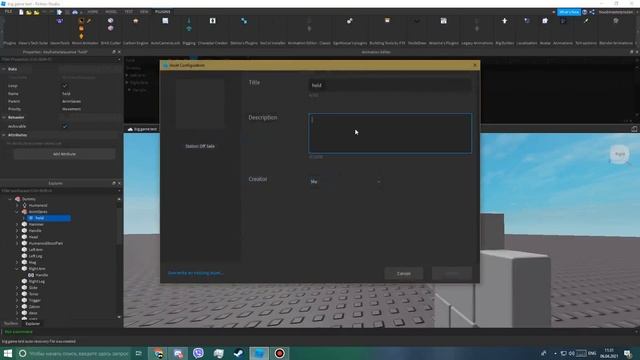Image resolution: width=640 pixels, height=360 pixels.
Task: Click the Title input field
Action: click(390, 85)
